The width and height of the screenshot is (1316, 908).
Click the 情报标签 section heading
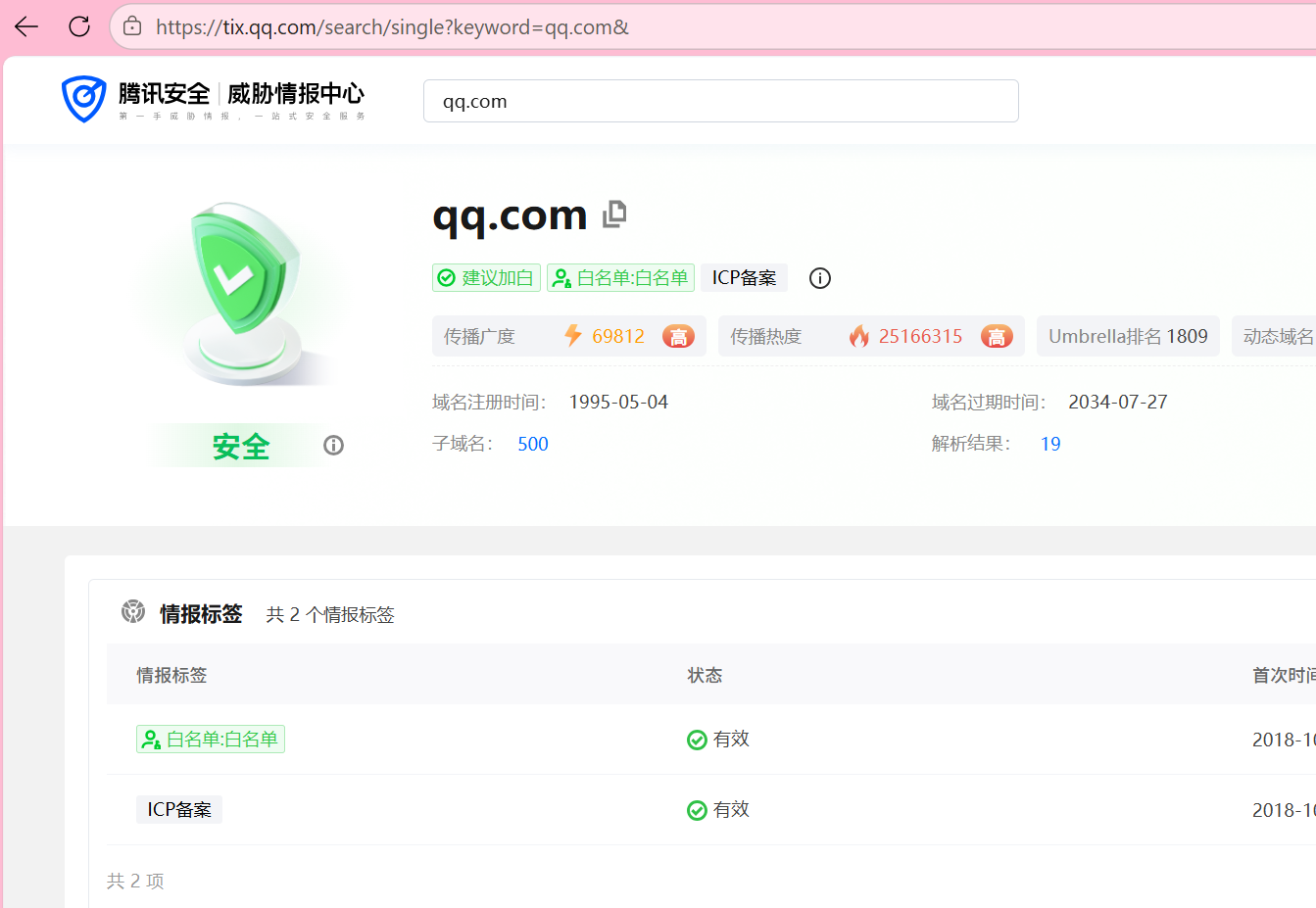[x=201, y=613]
